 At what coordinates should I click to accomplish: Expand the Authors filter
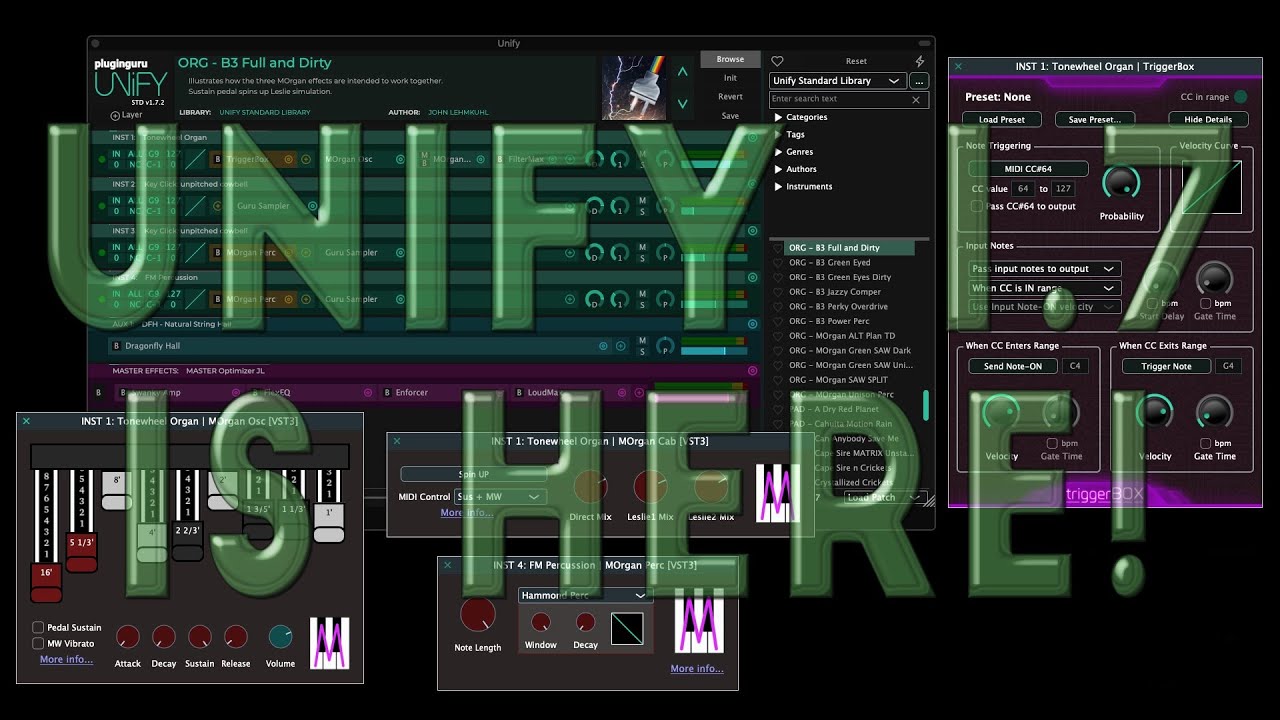click(778, 169)
